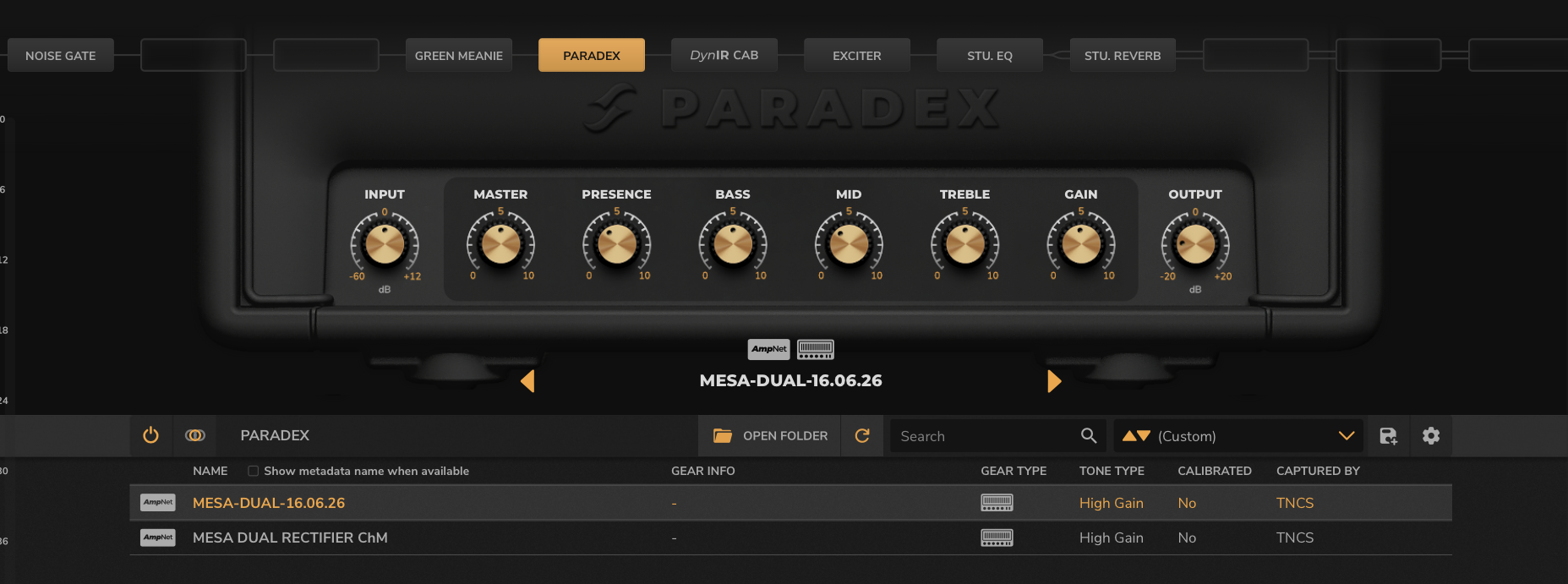Click the MASTER knob
The height and width of the screenshot is (584, 1568).
click(x=500, y=245)
